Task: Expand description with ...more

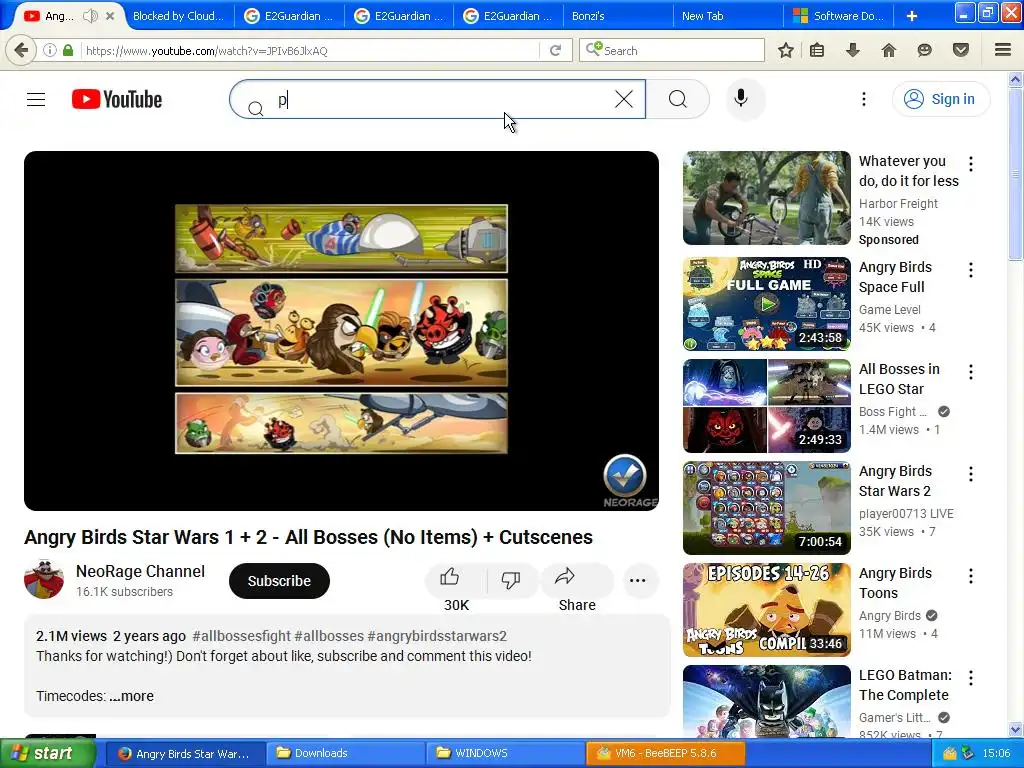Action: pyautogui.click(x=131, y=696)
